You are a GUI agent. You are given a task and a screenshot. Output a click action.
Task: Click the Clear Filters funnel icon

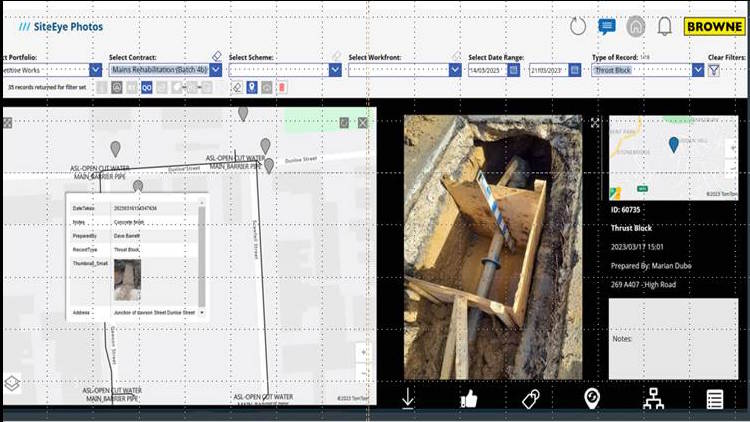[714, 70]
